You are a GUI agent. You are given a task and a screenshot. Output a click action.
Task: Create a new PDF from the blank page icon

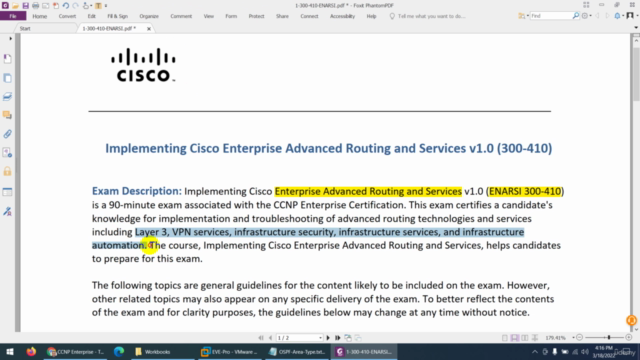(x=56, y=6)
